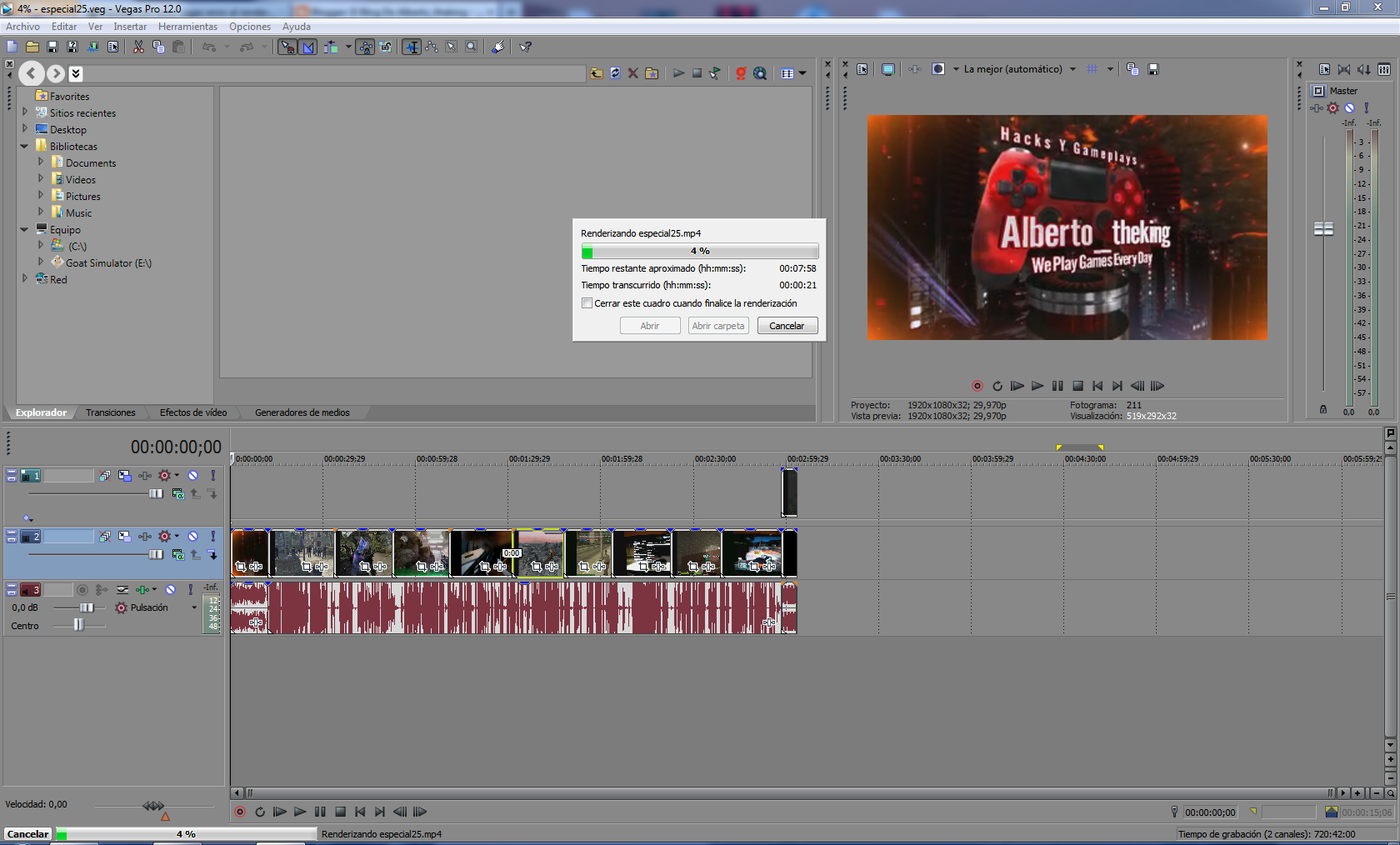Click the black clip on video track 1
Image resolution: width=1400 pixels, height=845 pixels.
(789, 492)
